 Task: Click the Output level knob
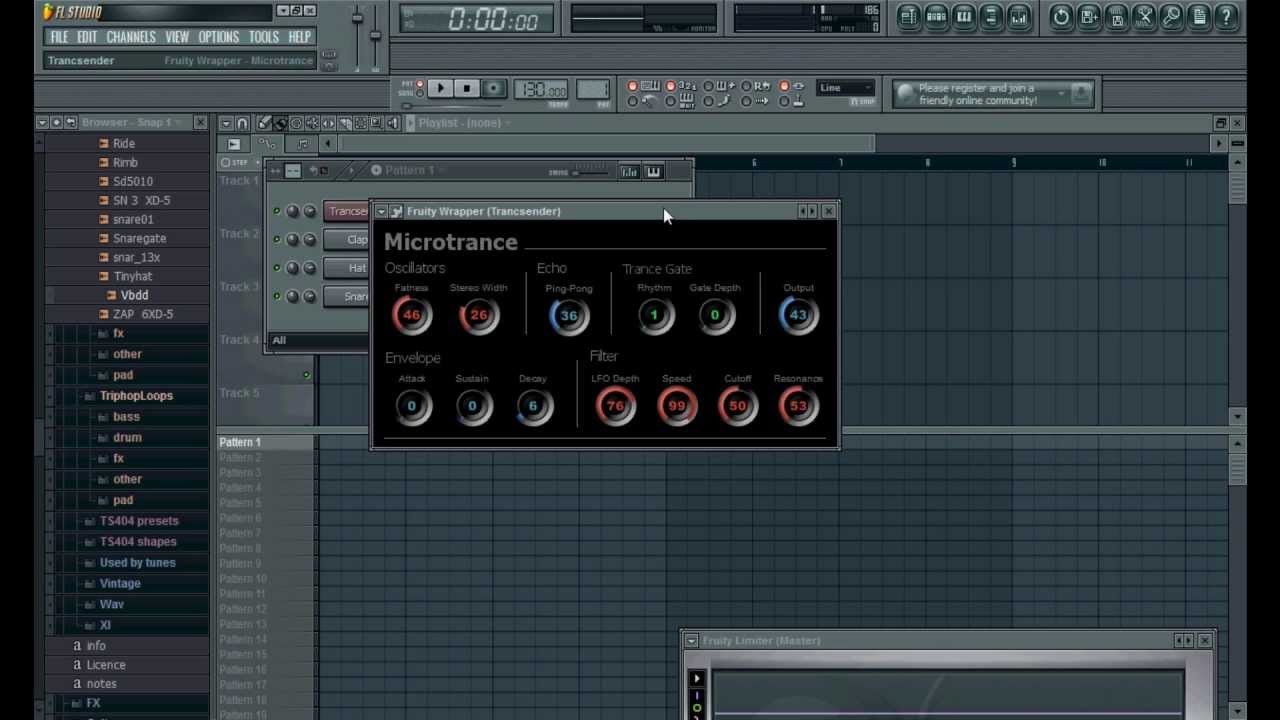(797, 315)
